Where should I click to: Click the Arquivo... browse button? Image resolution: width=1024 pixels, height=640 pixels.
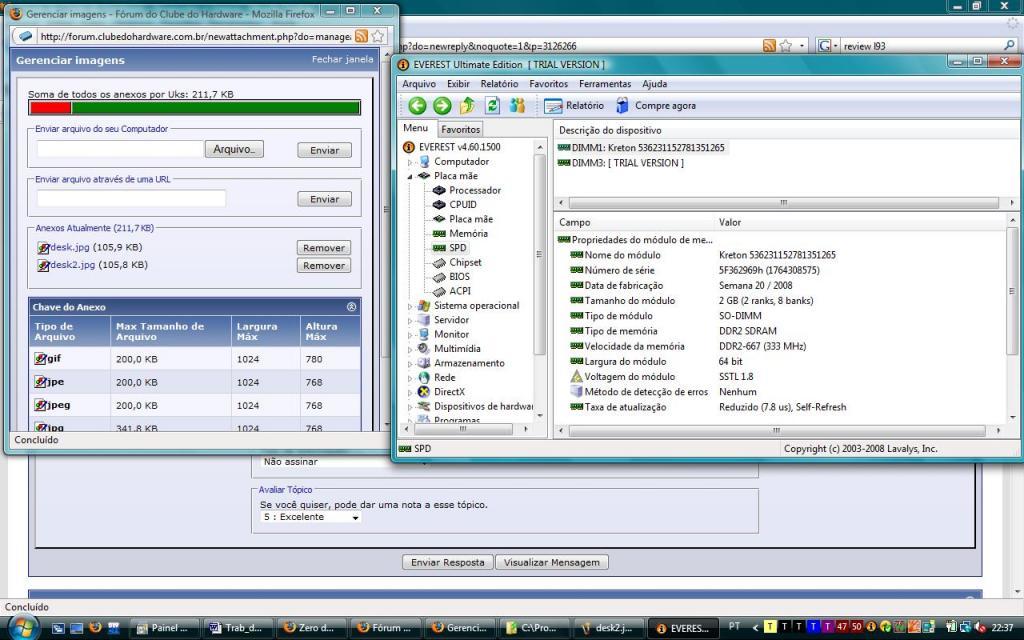coord(234,149)
